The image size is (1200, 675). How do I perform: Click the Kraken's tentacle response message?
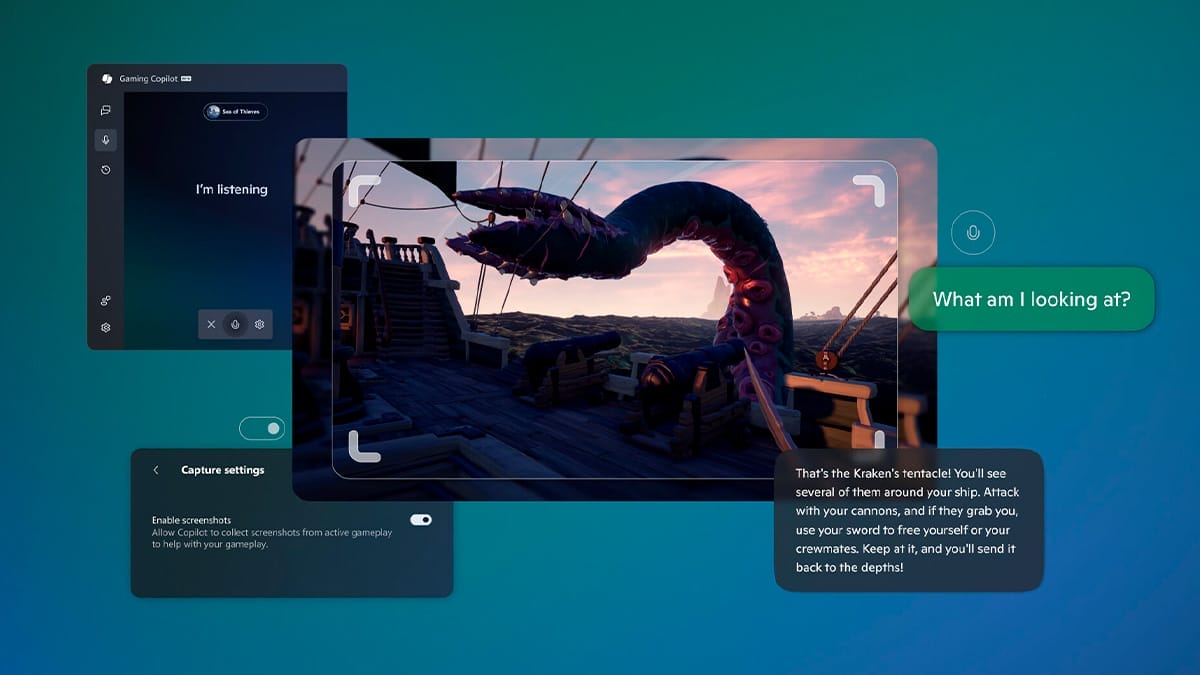pyautogui.click(x=908, y=520)
